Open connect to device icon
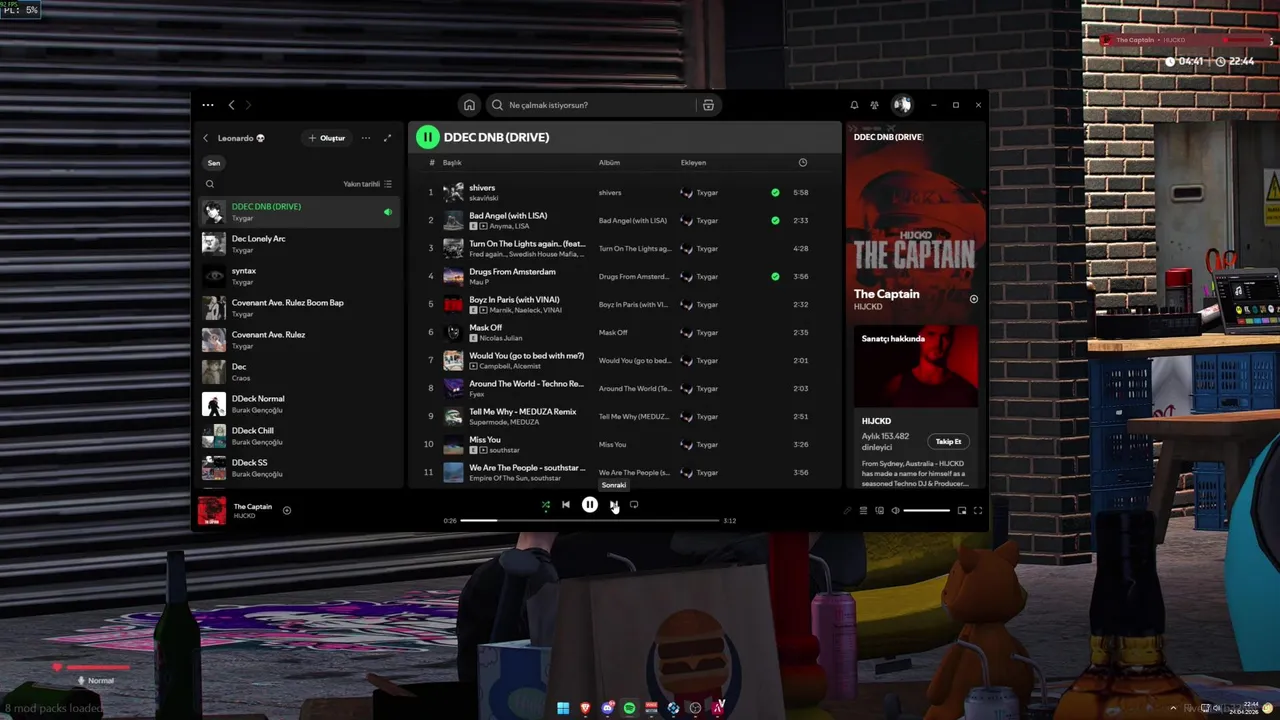 tap(880, 511)
